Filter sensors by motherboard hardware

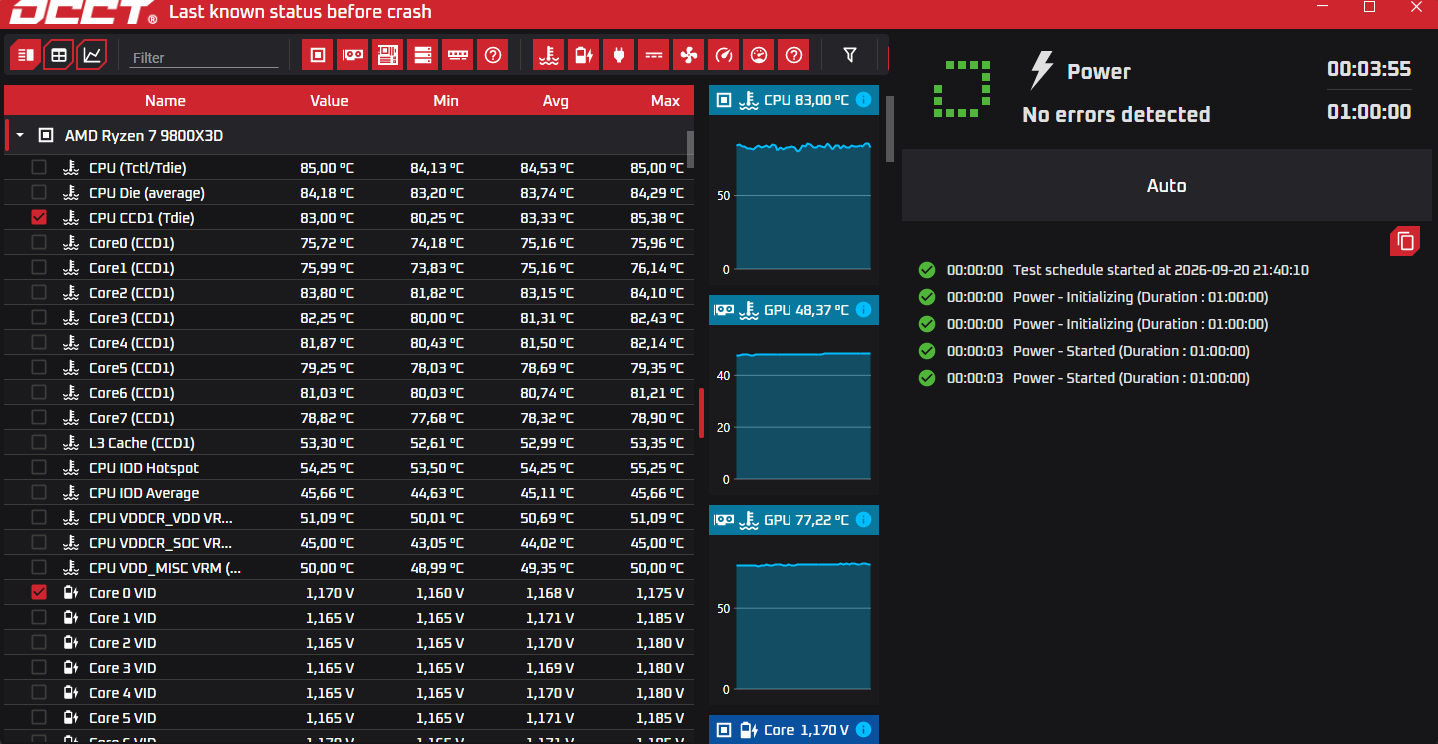pos(388,55)
